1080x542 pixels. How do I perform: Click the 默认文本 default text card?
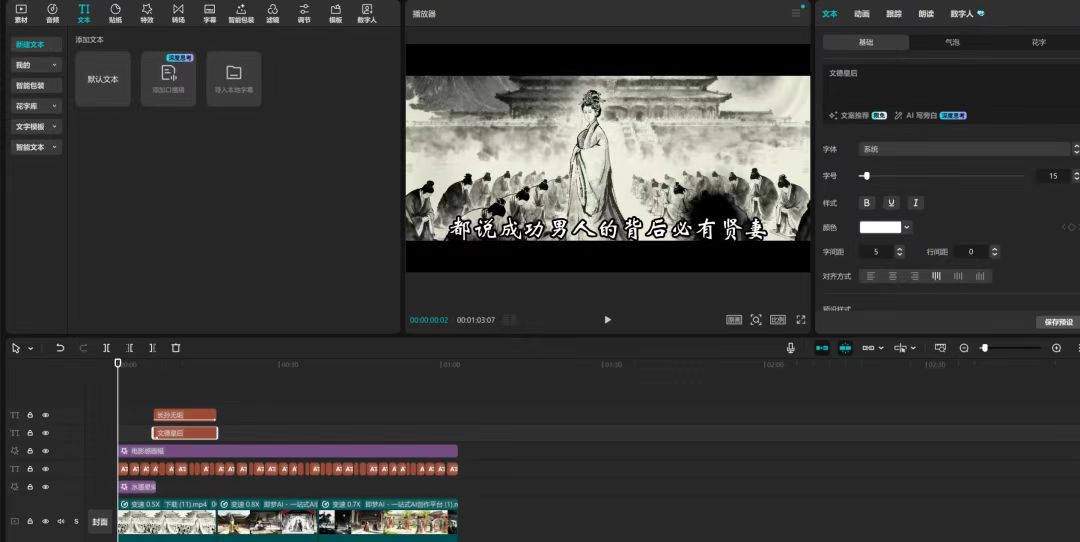[x=103, y=79]
